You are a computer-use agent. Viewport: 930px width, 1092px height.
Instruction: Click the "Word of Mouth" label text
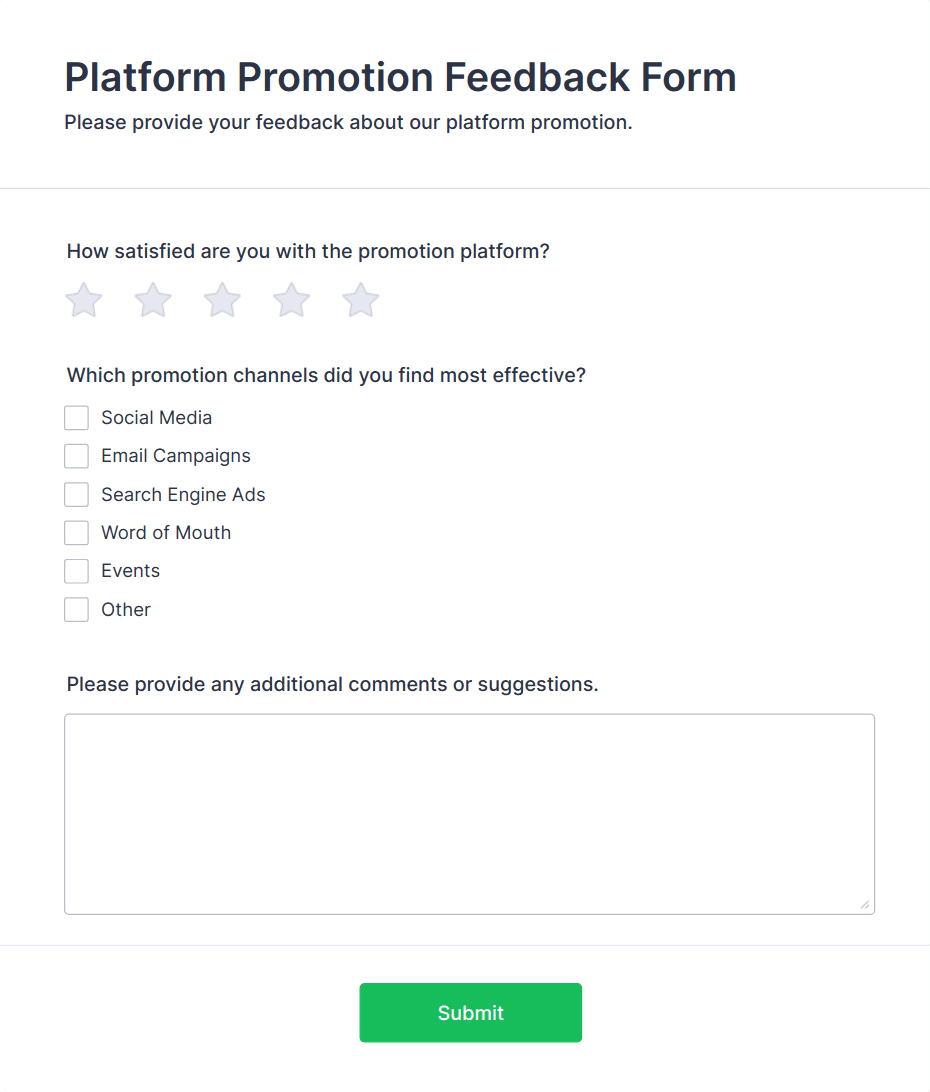(166, 533)
